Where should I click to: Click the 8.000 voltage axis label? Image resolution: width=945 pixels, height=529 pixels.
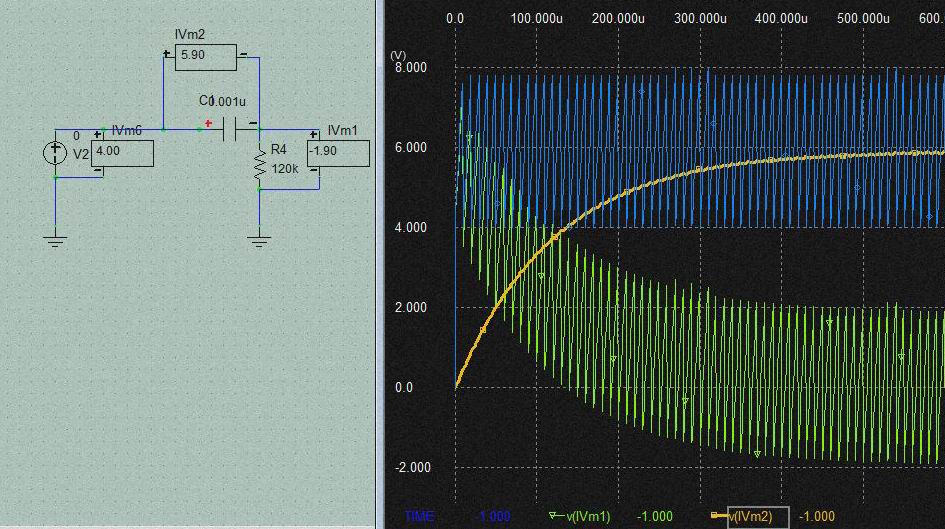pos(409,68)
